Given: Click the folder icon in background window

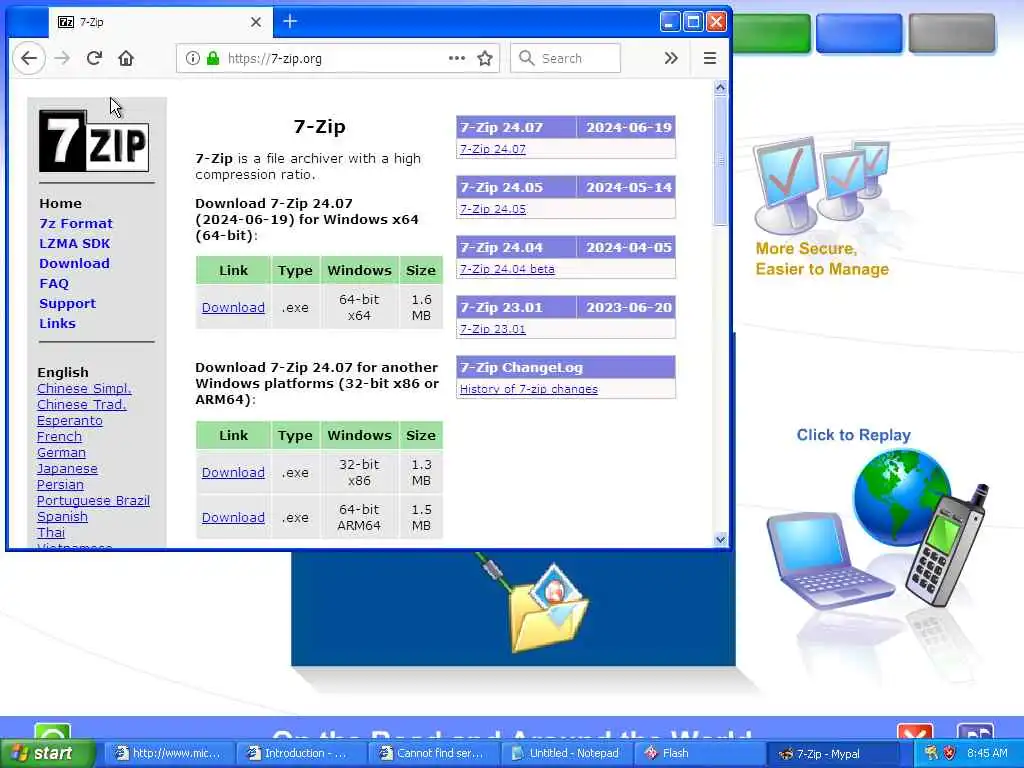Looking at the screenshot, I should [x=549, y=609].
